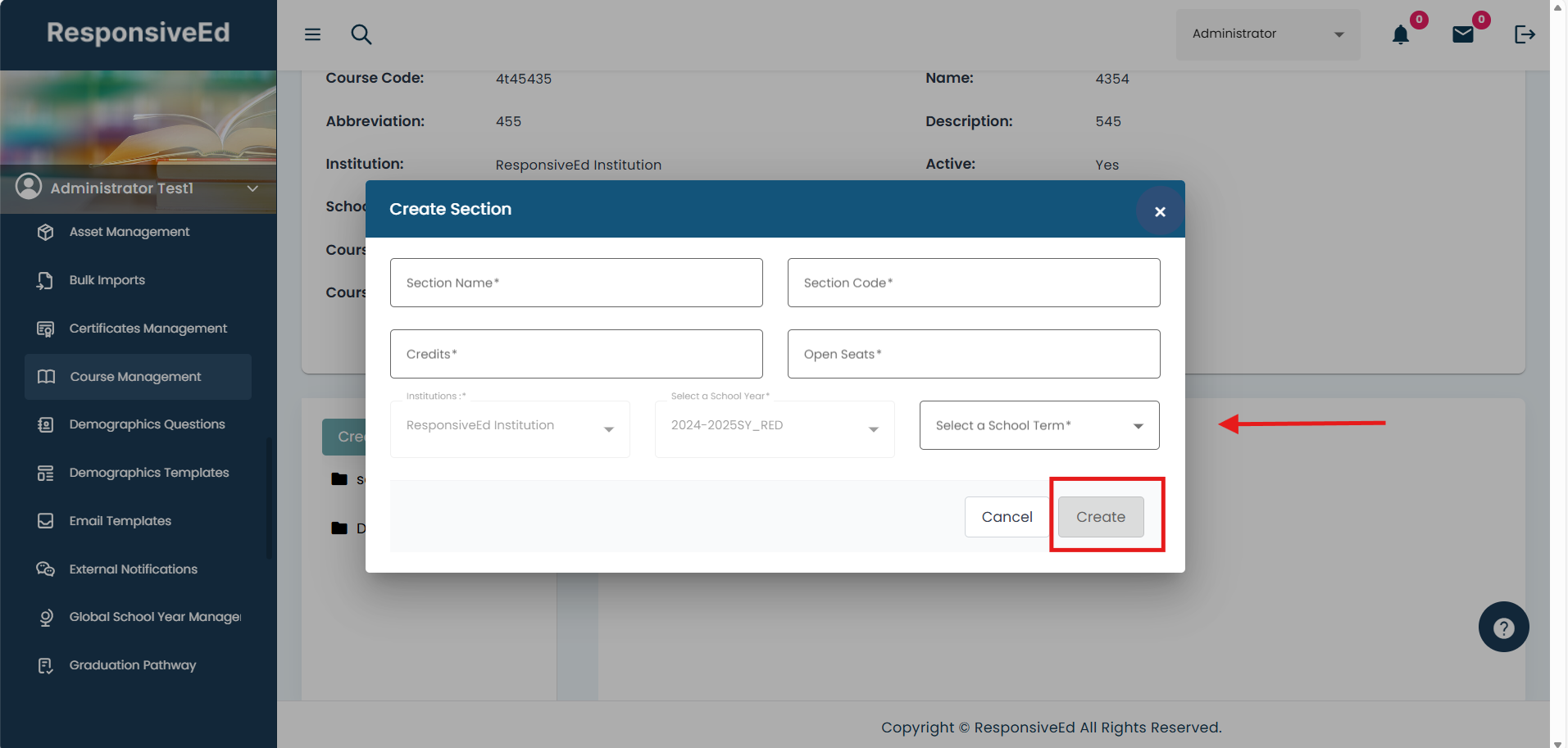Open the mail messages icon

coord(1463,34)
